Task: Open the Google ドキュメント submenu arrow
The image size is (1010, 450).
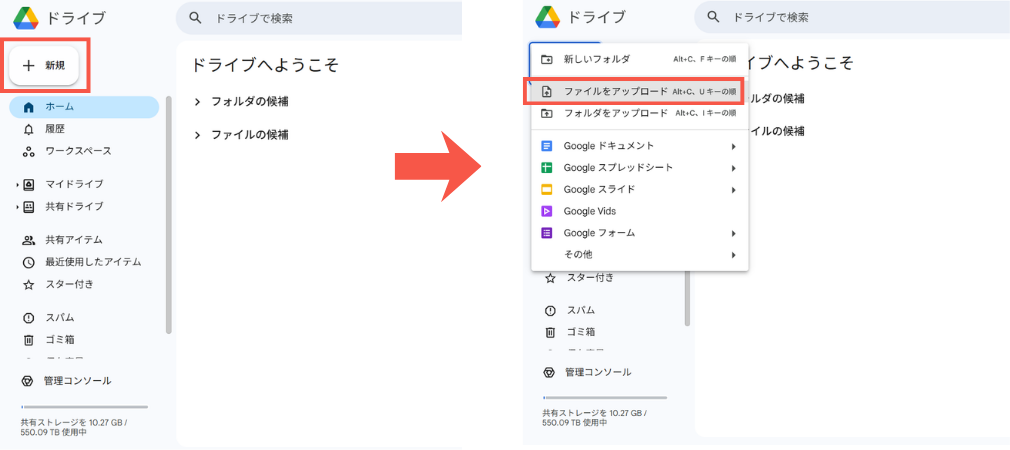Action: 734,147
